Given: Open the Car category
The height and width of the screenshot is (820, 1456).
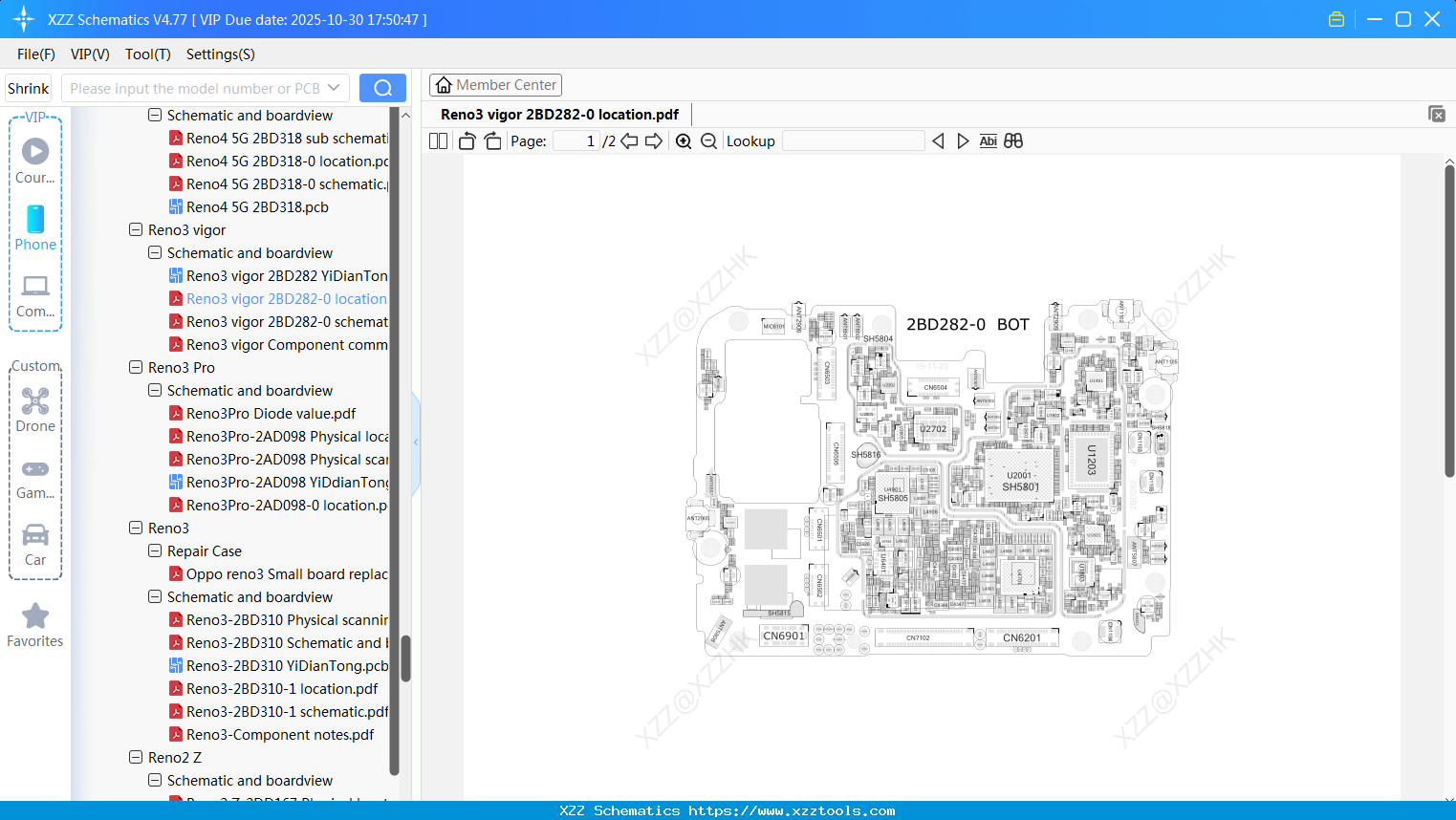Looking at the screenshot, I should tap(35, 545).
